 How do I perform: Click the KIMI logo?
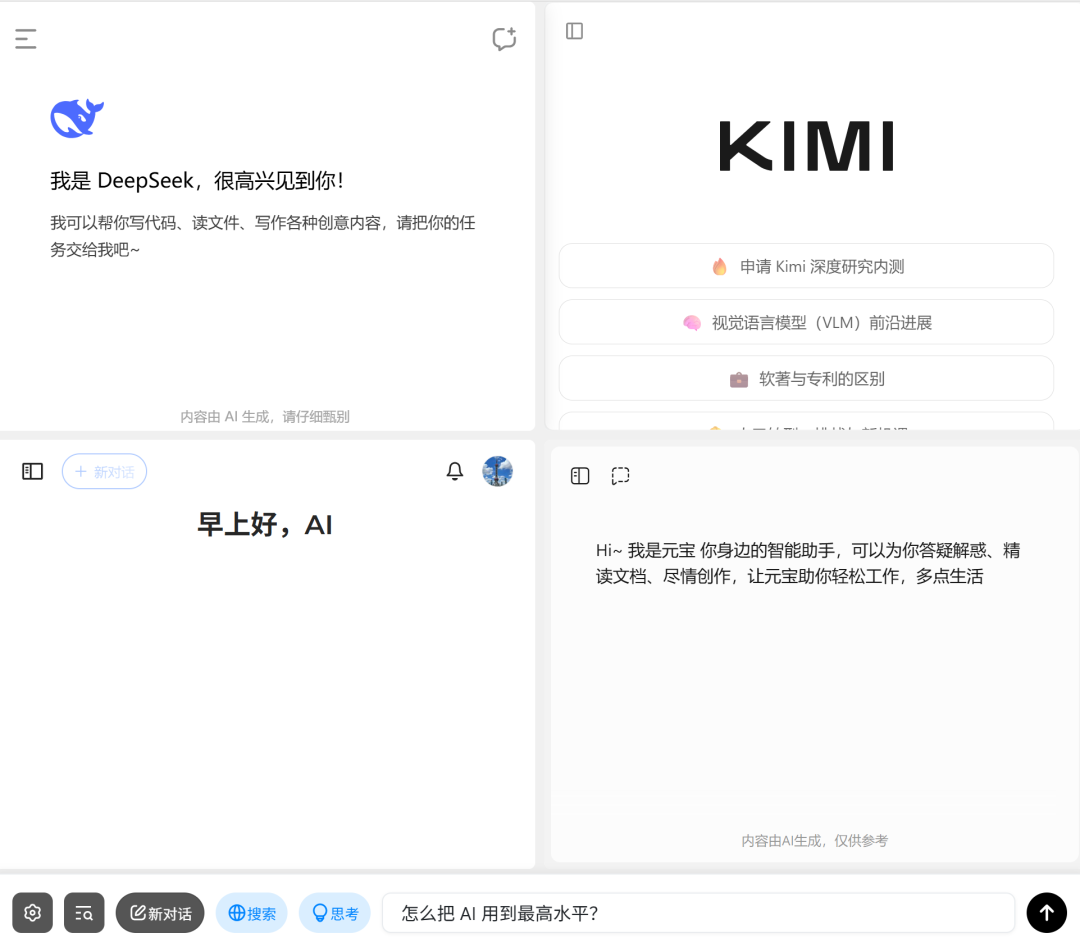coord(807,145)
